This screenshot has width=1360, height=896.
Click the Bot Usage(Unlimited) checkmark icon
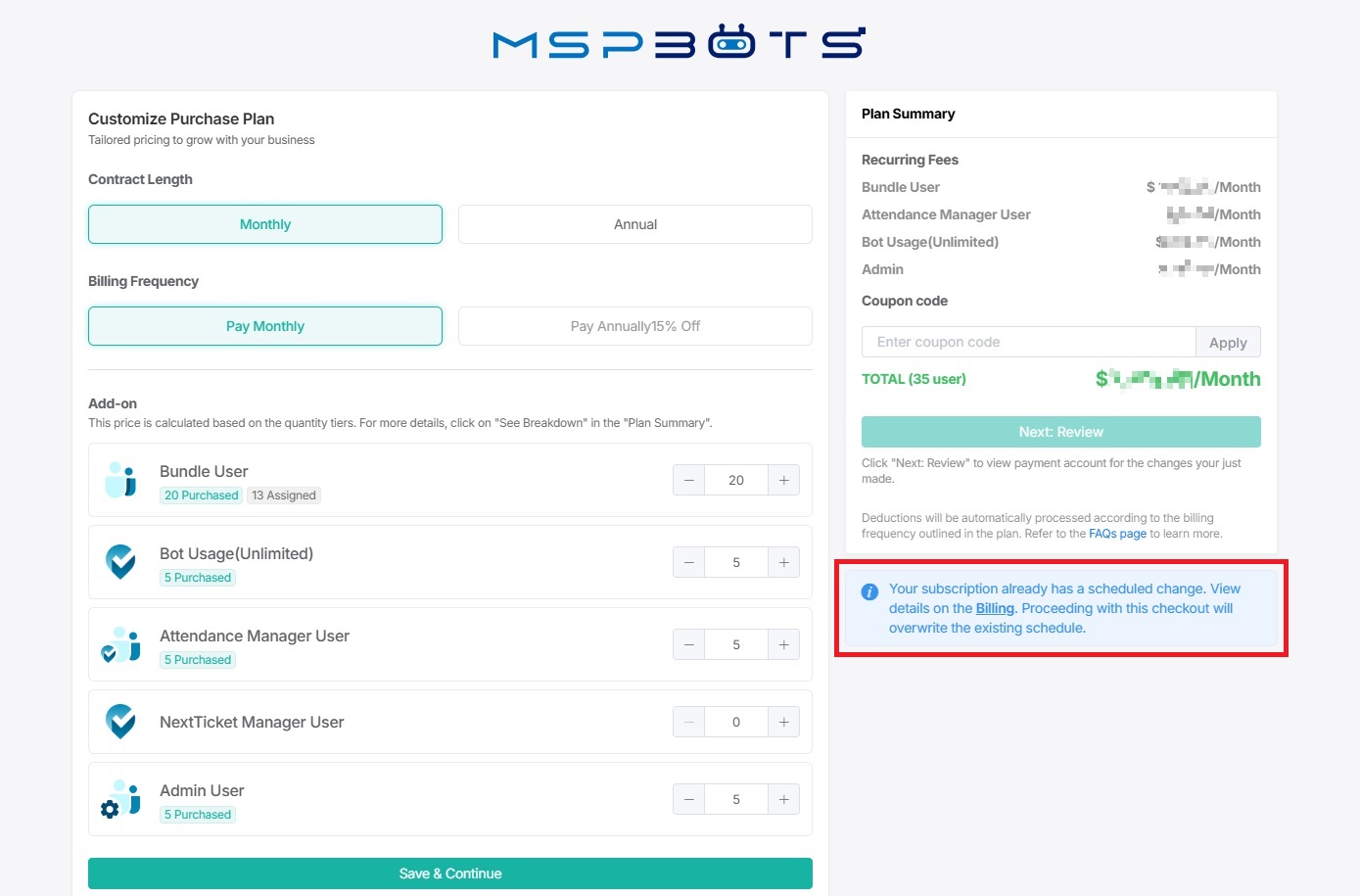tap(121, 562)
